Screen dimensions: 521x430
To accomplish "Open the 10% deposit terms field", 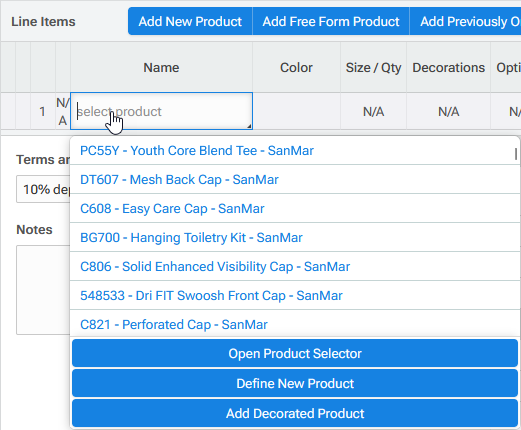I will click(x=43, y=189).
